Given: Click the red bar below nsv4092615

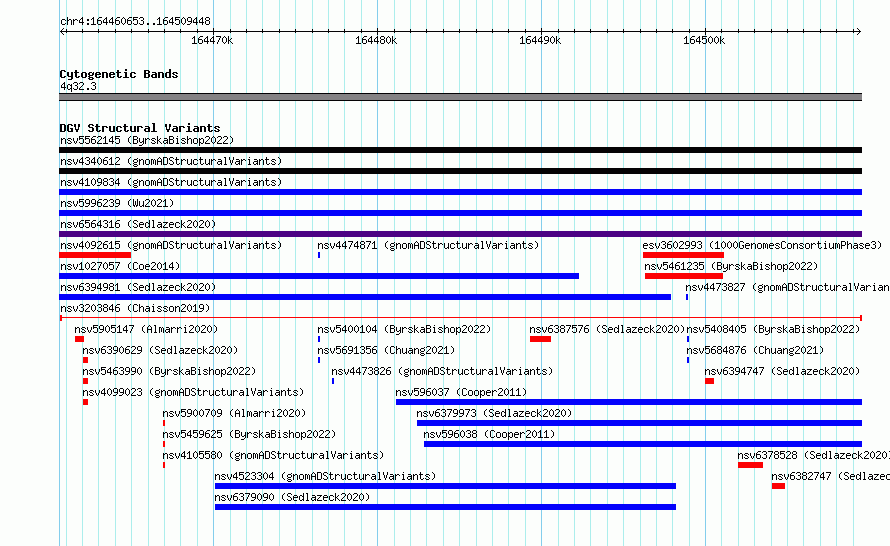Looking at the screenshot, I should point(95,255).
